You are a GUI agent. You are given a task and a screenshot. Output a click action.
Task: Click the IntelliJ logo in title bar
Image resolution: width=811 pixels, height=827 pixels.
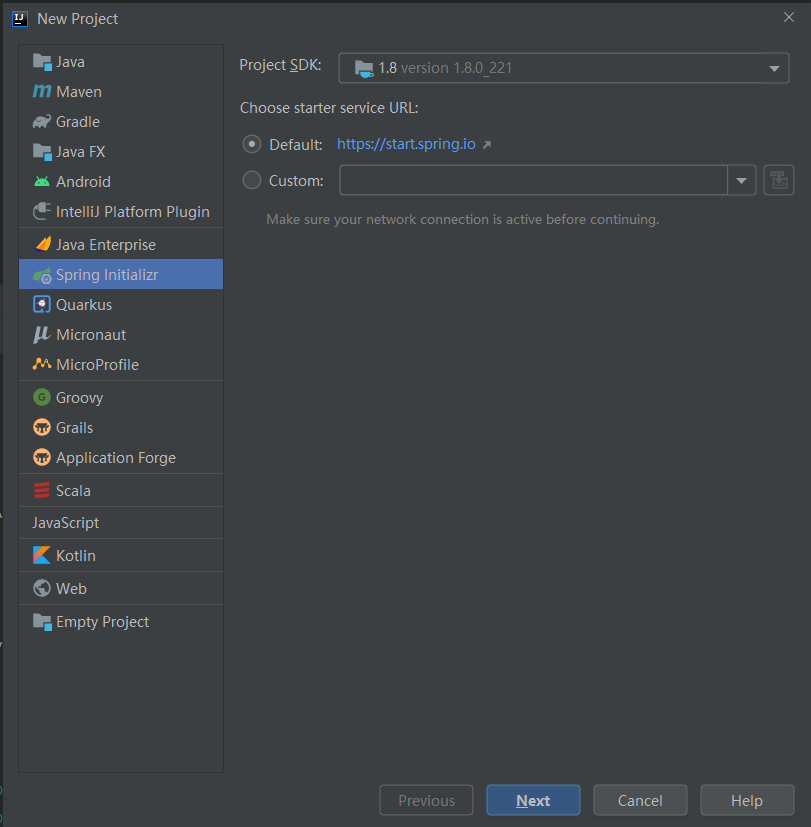pos(20,19)
